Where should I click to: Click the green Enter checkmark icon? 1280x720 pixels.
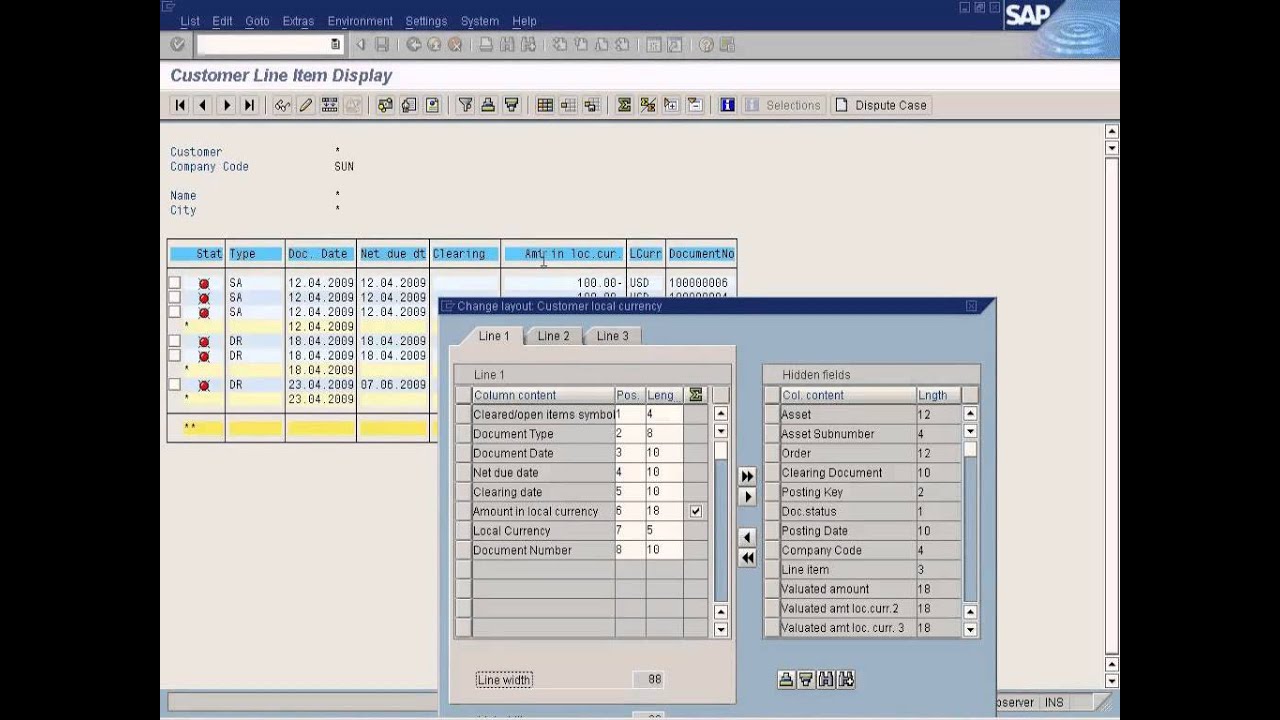(177, 45)
